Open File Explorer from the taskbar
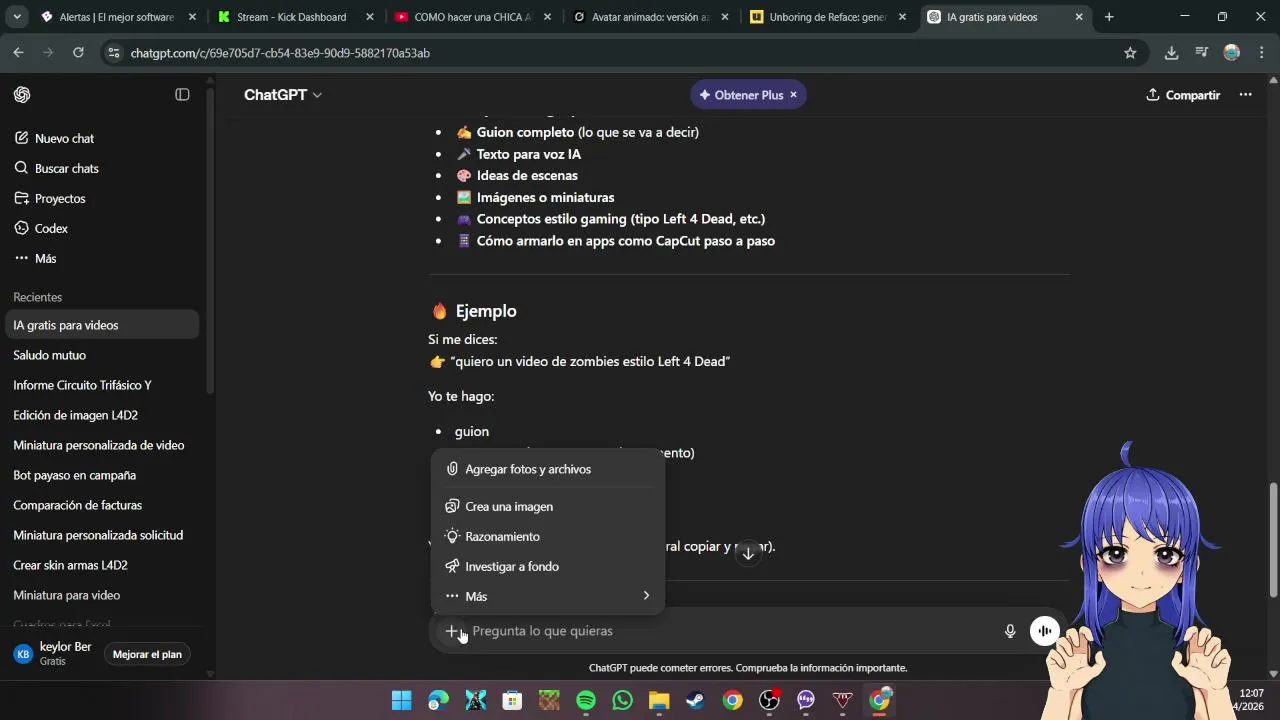 (659, 700)
